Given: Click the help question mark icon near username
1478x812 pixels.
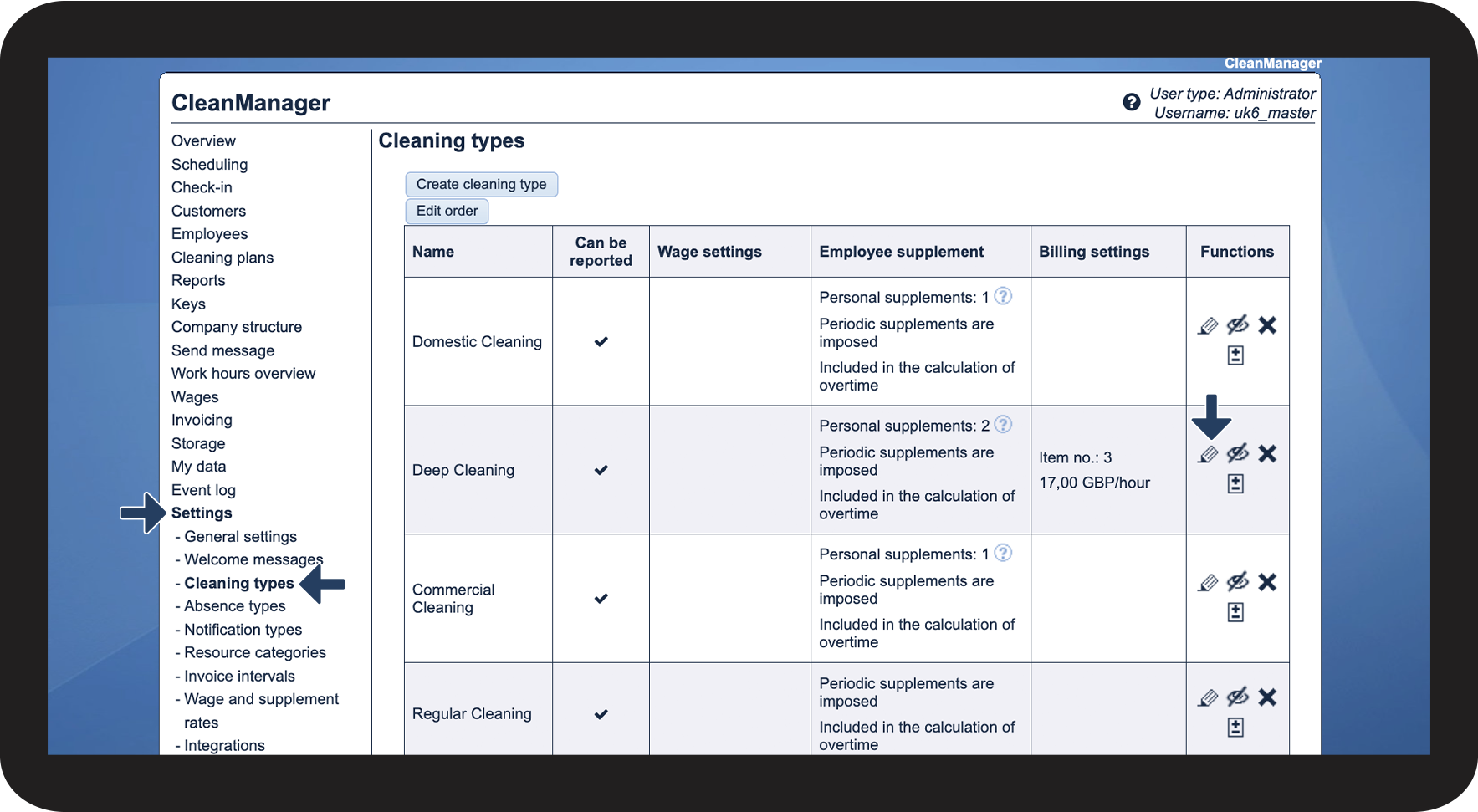Looking at the screenshot, I should tap(1131, 102).
